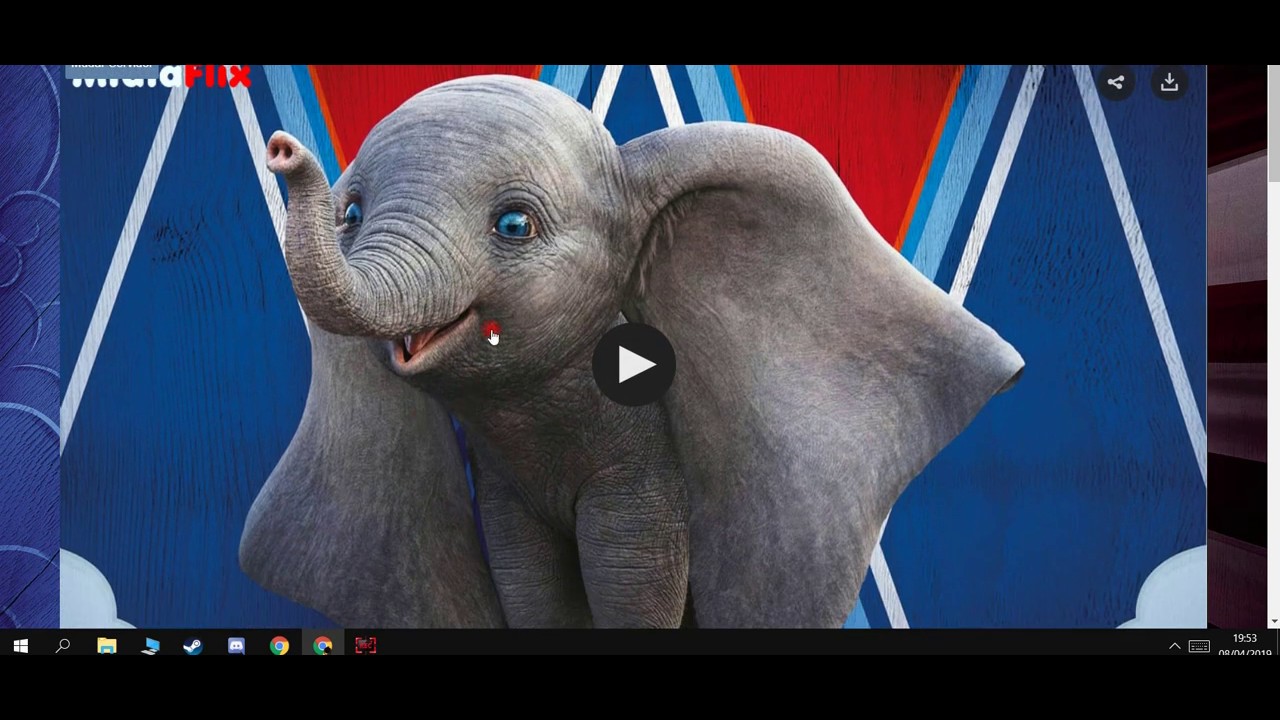Open the red screen recorder taskbar icon

(365, 646)
